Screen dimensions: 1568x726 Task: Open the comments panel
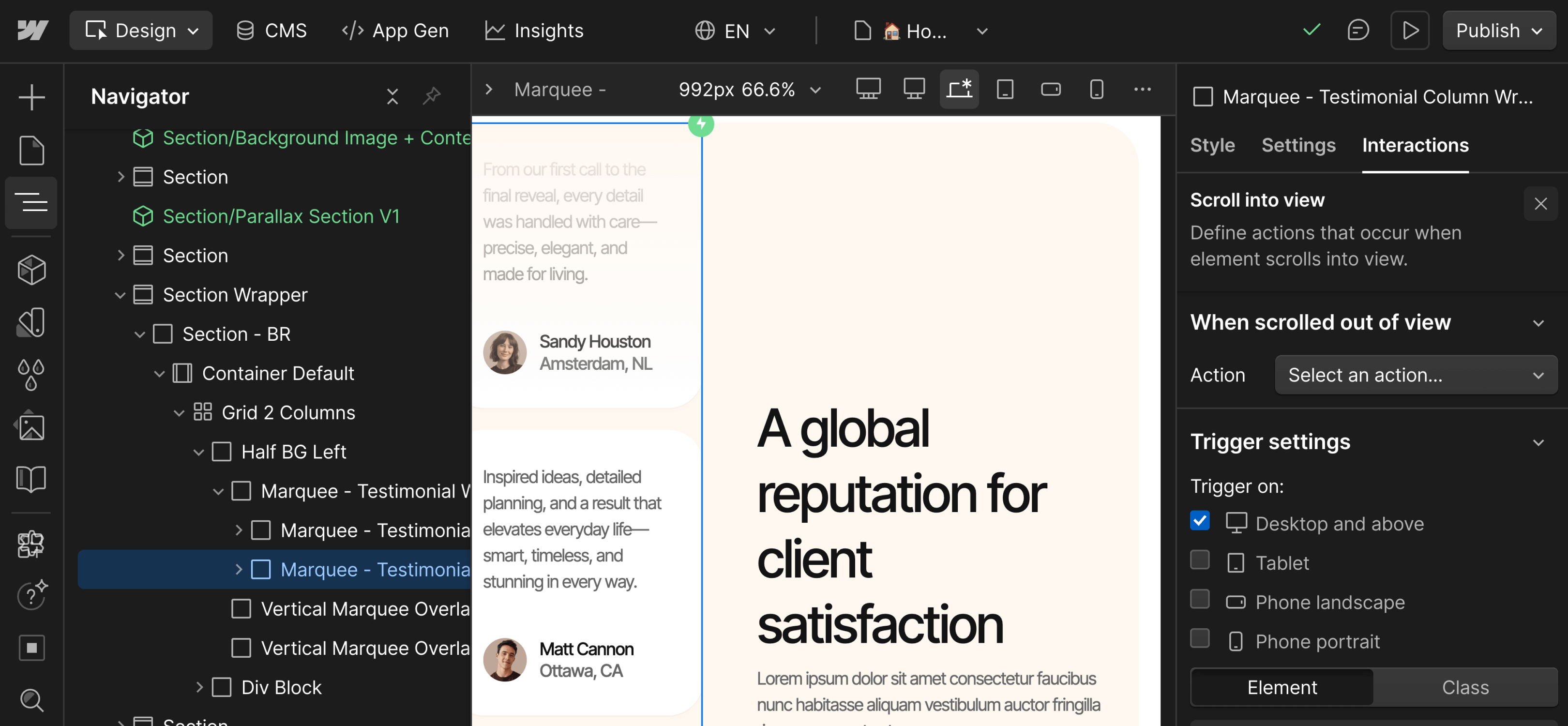(x=1358, y=30)
